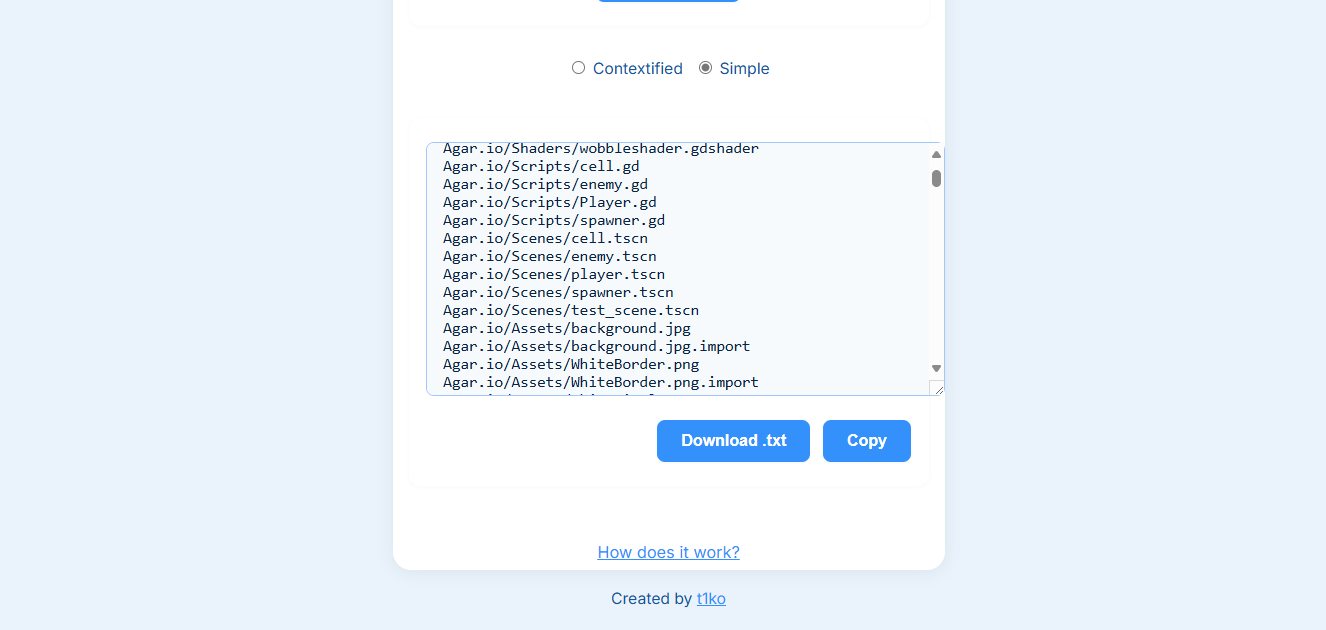Click the textarea scroll-down arrow
Screen dimensions: 1326x630
936,369
